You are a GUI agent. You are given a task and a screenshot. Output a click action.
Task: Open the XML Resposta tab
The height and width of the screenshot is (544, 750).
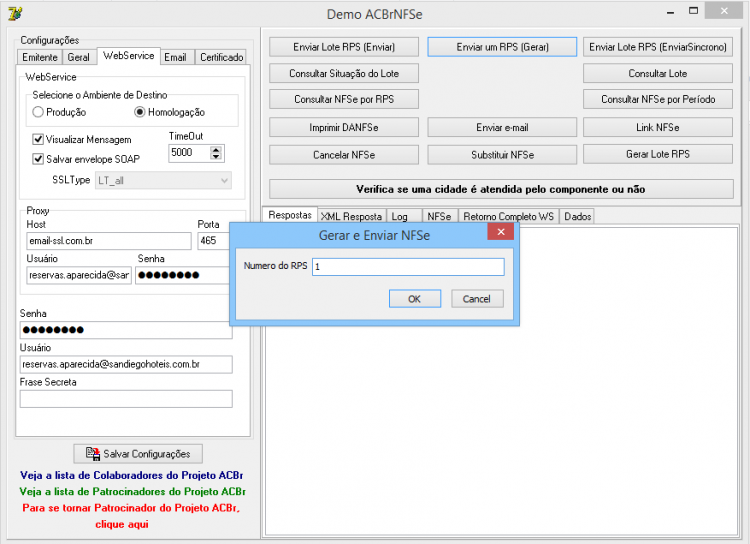click(x=351, y=216)
